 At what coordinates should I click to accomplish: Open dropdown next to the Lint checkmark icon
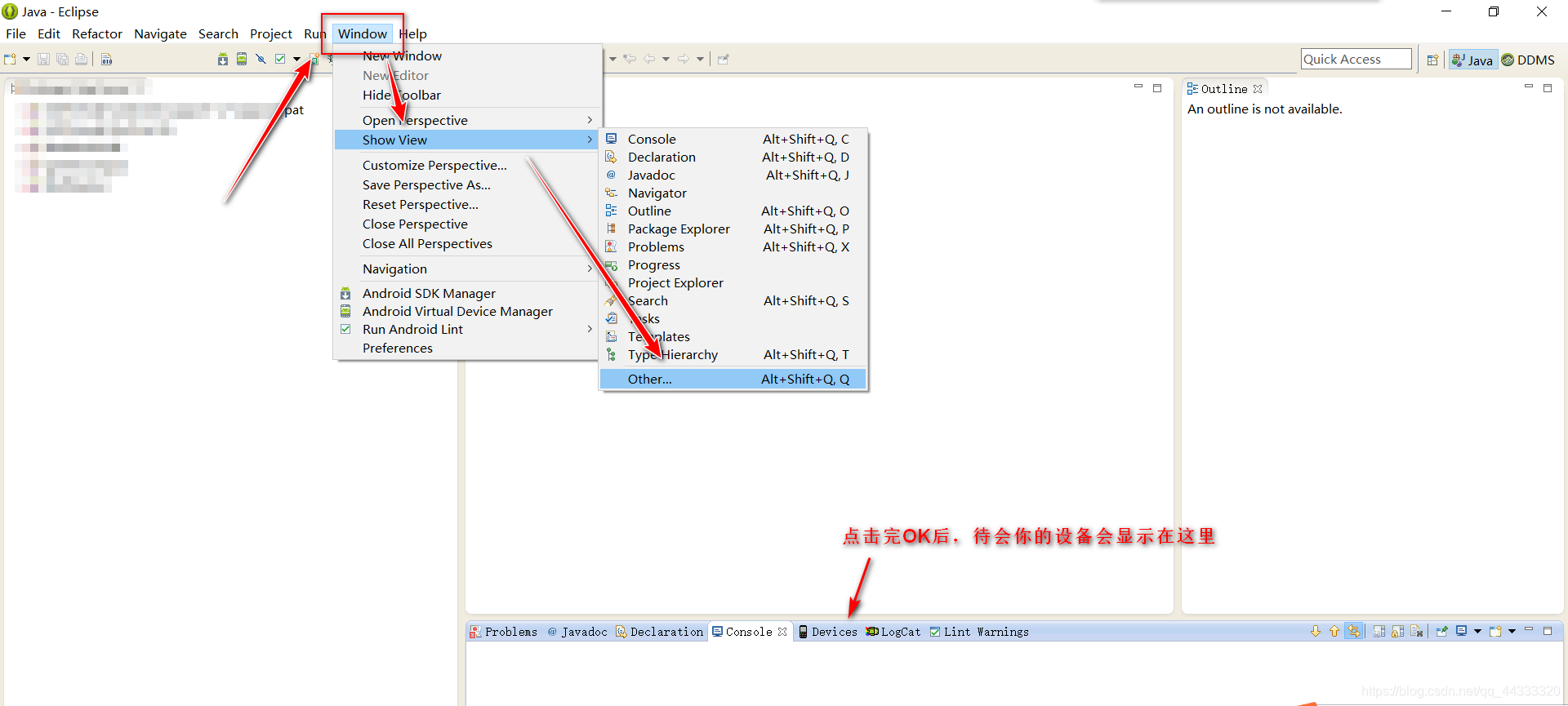click(296, 59)
